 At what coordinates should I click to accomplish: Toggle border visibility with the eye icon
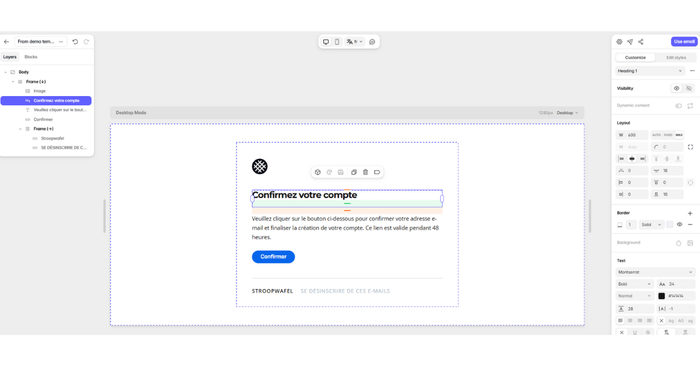point(679,225)
